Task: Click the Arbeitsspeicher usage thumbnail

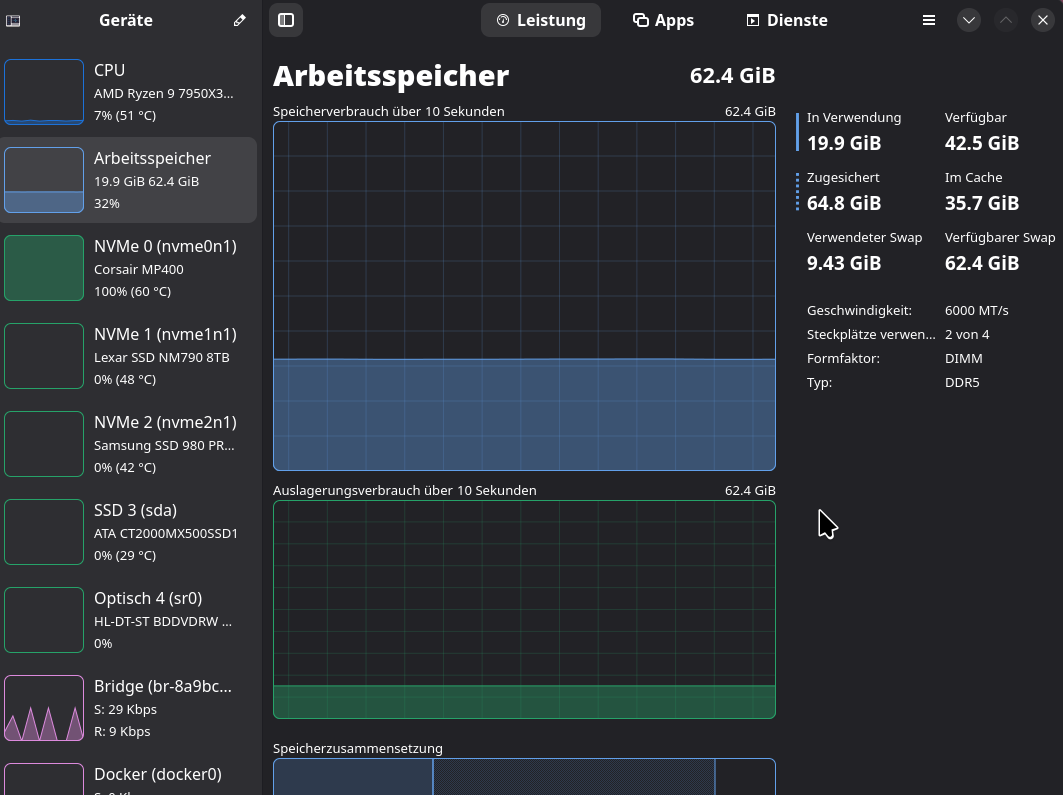Action: (x=44, y=180)
